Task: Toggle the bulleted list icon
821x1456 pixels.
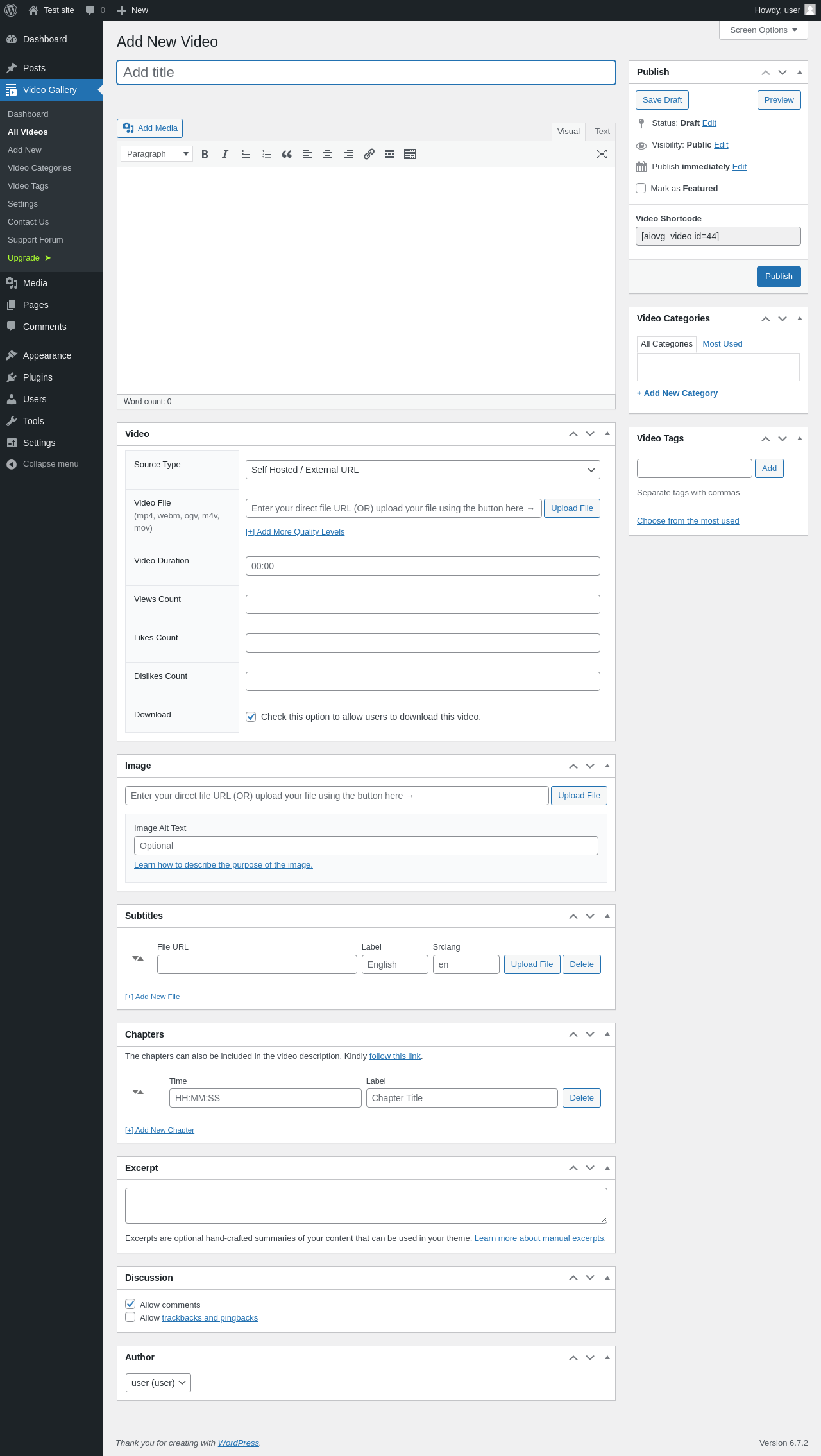Action: (246, 154)
